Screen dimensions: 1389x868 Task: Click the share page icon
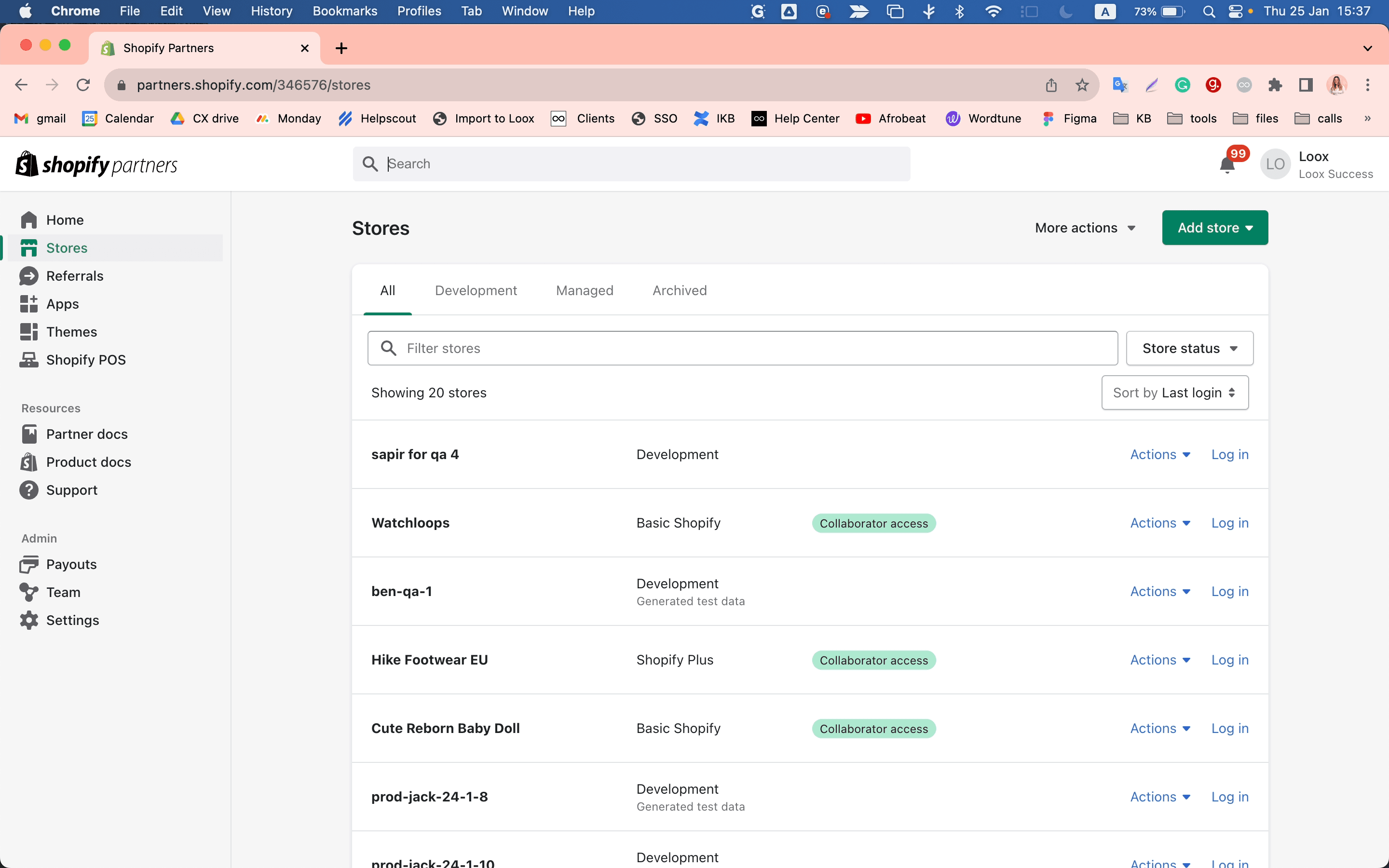tap(1051, 85)
